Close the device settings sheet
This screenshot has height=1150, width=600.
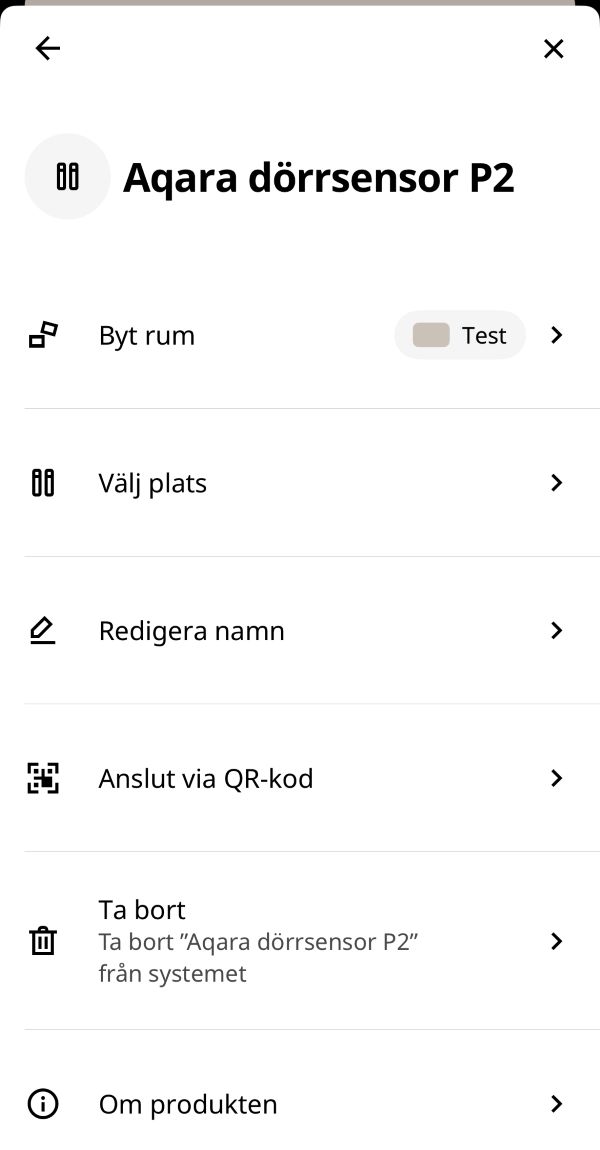(553, 48)
